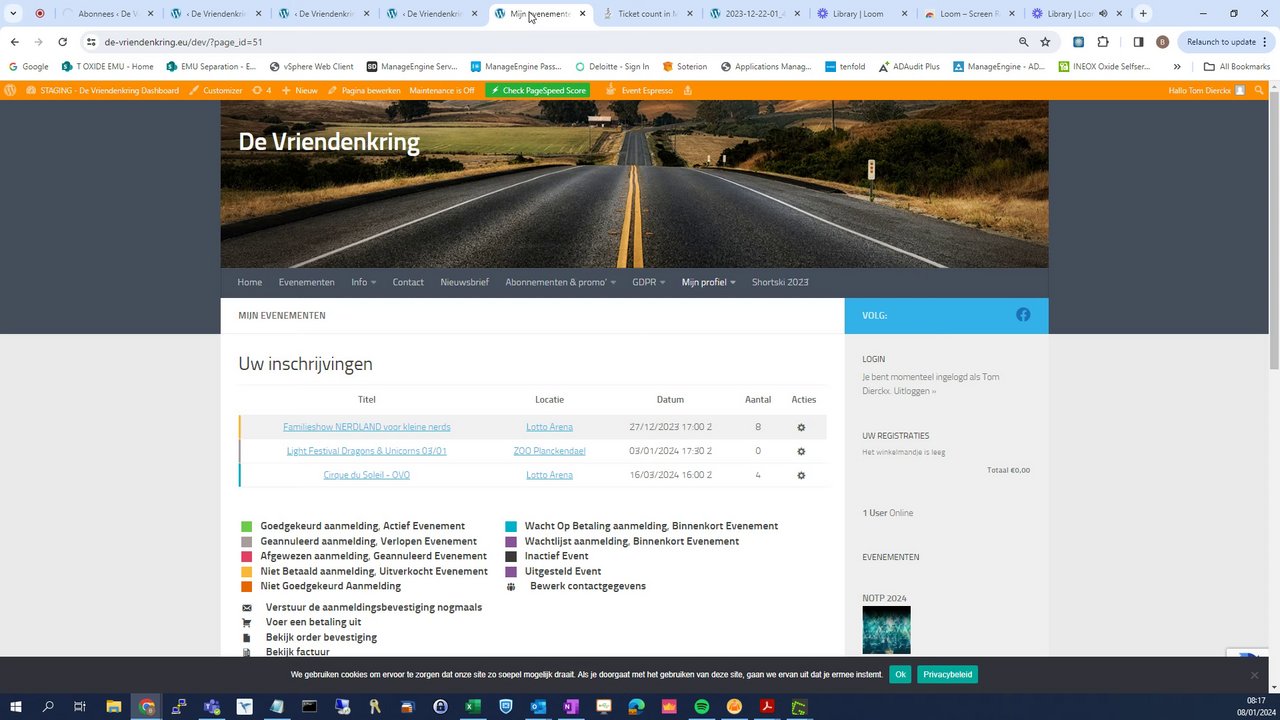The width and height of the screenshot is (1280, 720).
Task: Click Check PageSpeed Score button
Action: click(x=538, y=90)
